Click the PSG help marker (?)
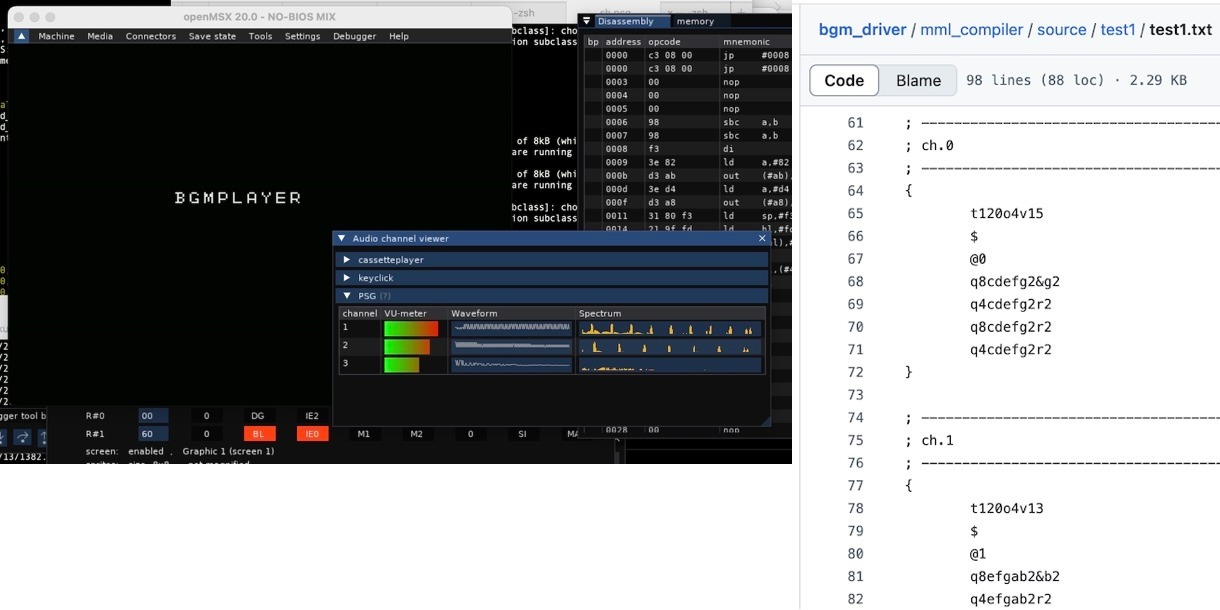1220x610 pixels. [385, 296]
